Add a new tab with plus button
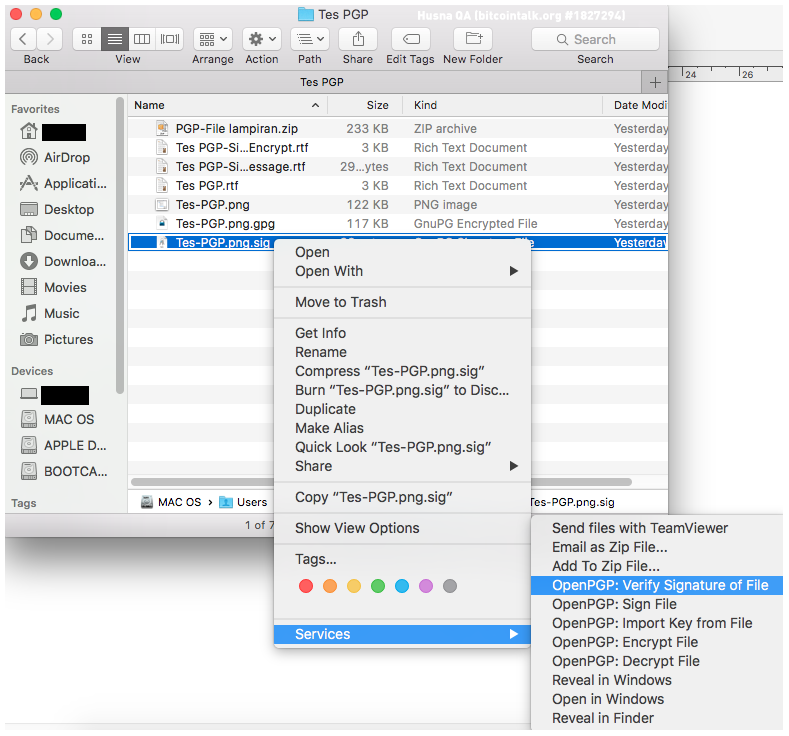 coord(655,82)
